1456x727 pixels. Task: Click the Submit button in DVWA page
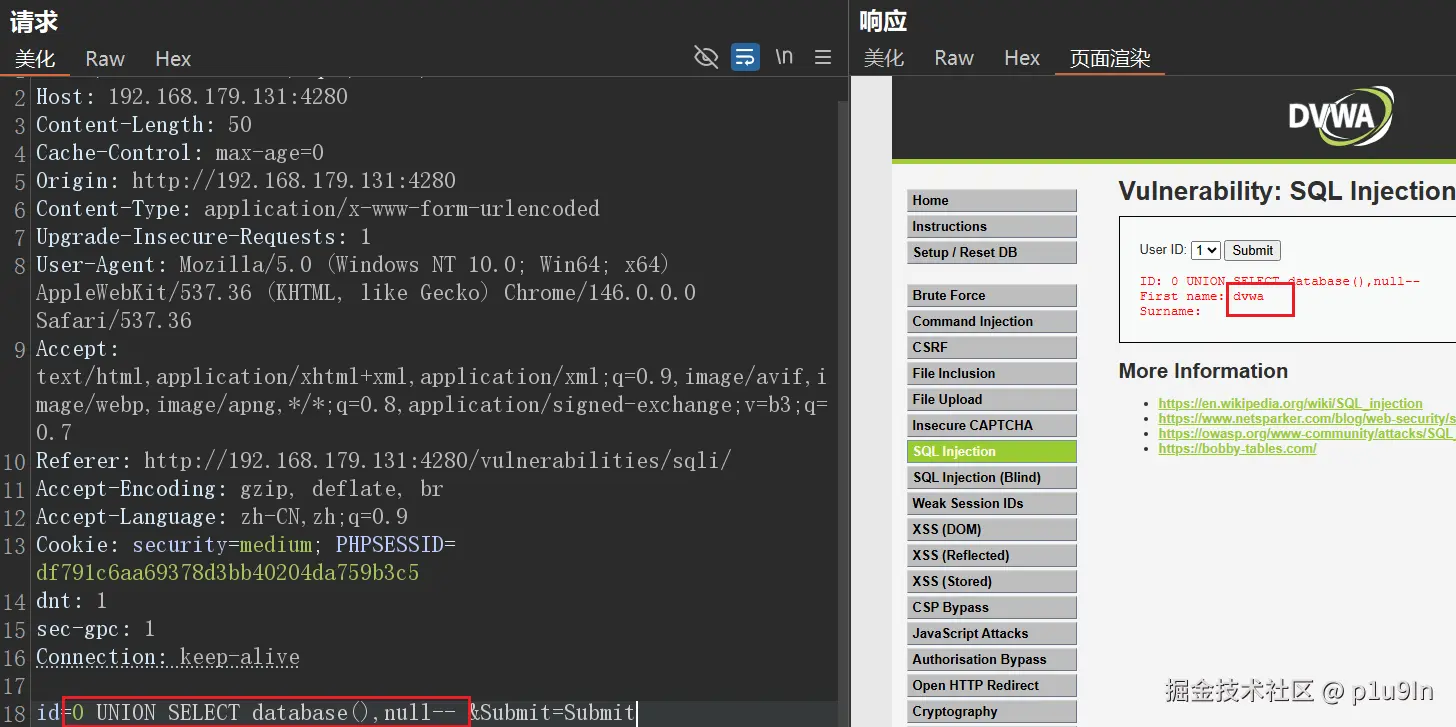pyautogui.click(x=1252, y=250)
